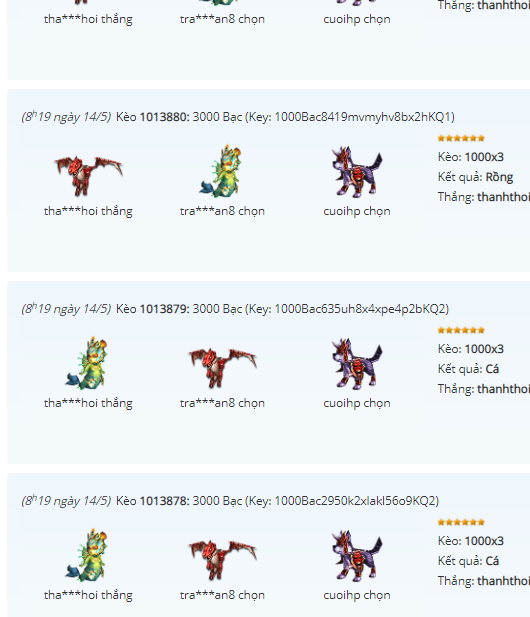
Task: Click the star rating in Kèo 1013880
Action: coord(461,138)
